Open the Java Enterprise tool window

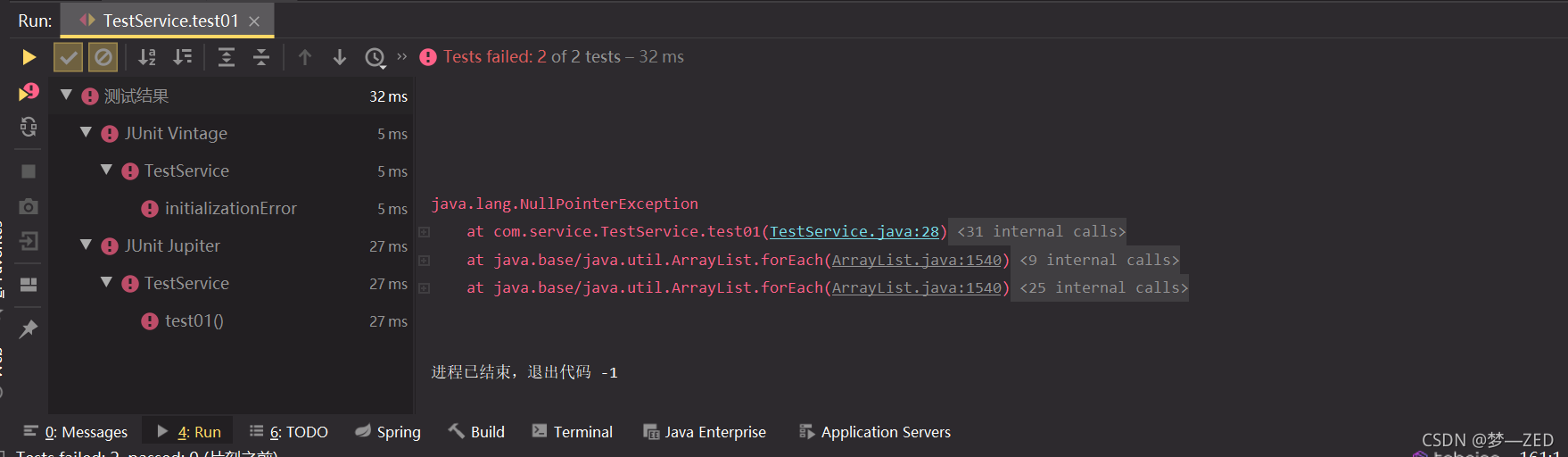click(705, 432)
